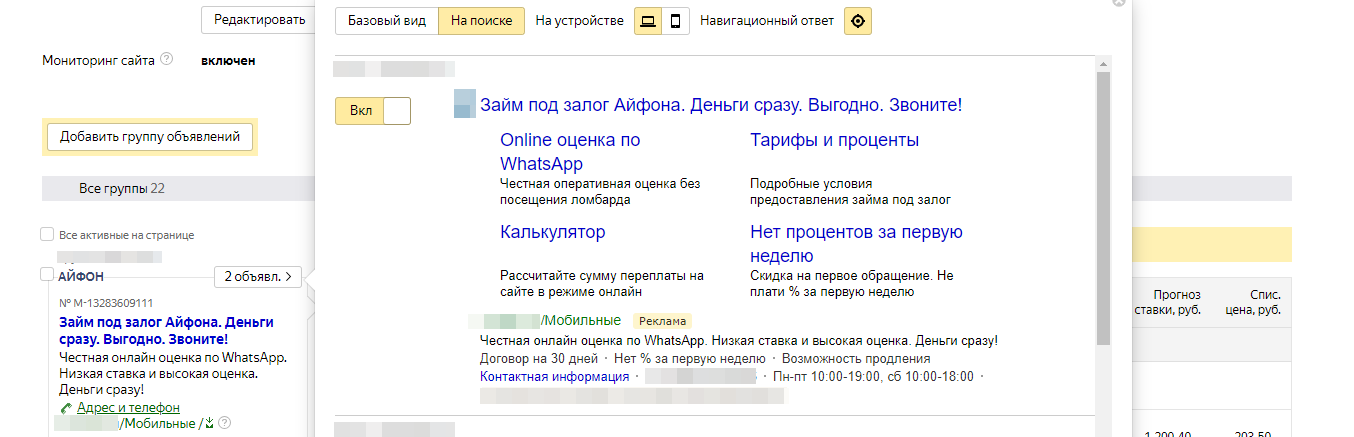Click the /Мобильные display URL in preview
Image resolution: width=1354 pixels, height=437 pixels.
click(581, 321)
